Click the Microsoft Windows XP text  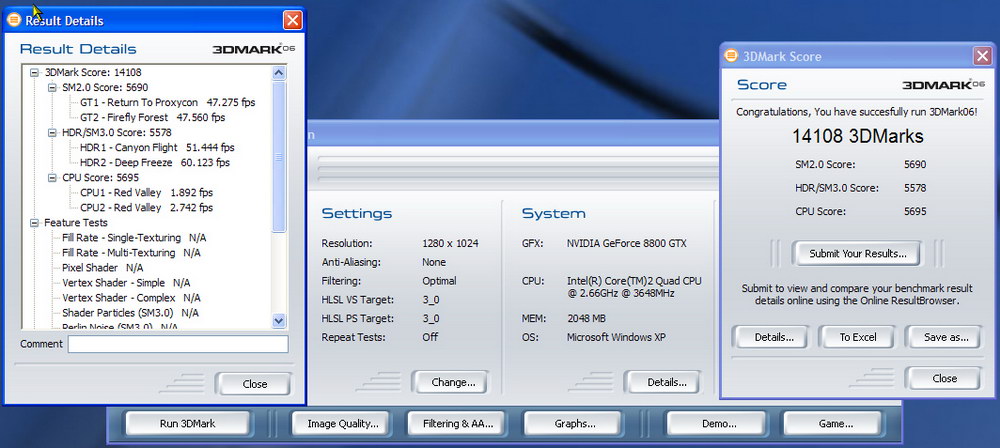(616, 337)
